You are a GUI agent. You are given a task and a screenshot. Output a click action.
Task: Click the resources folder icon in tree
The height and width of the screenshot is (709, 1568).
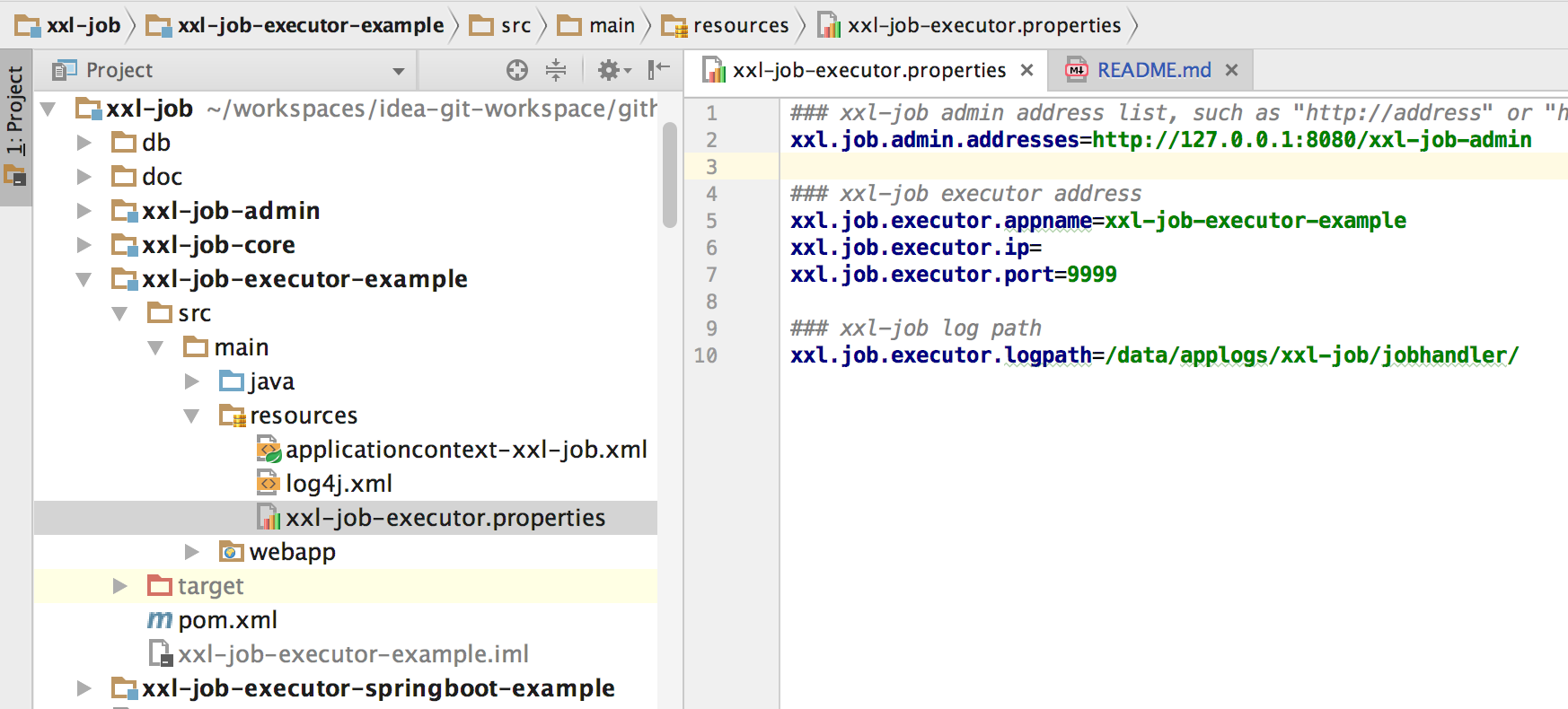click(232, 416)
